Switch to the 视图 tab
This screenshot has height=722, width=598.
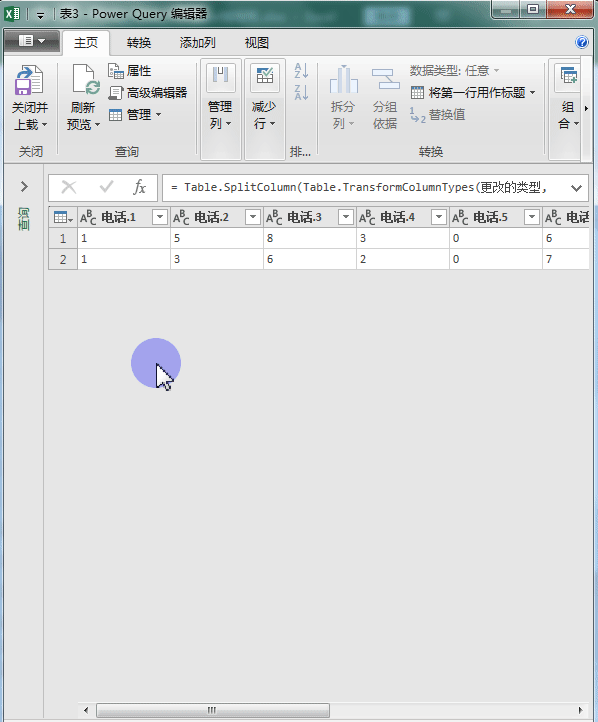(256, 43)
